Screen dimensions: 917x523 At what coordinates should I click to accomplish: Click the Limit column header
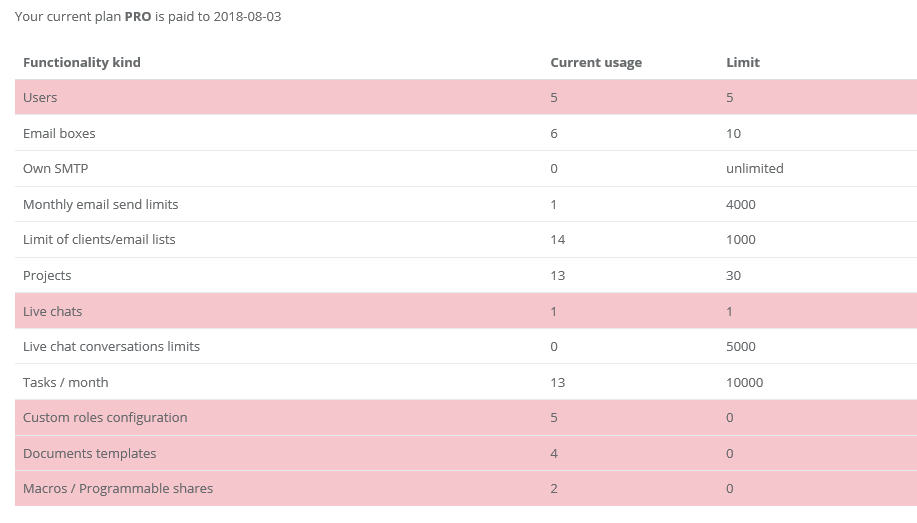(743, 62)
